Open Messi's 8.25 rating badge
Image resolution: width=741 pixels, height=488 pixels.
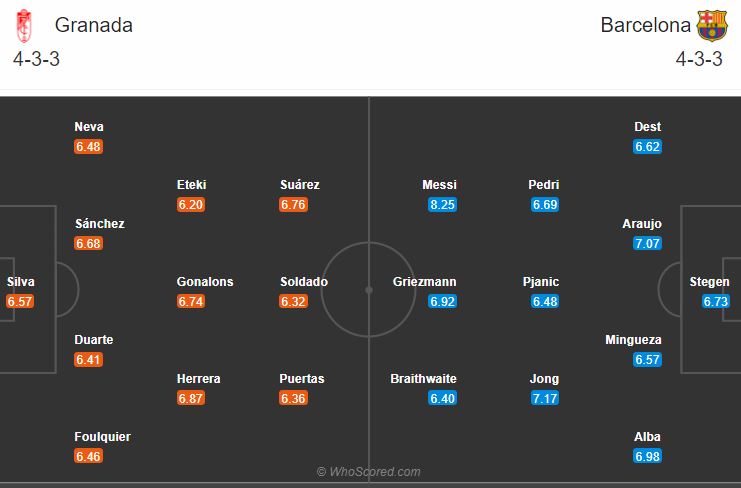click(442, 205)
